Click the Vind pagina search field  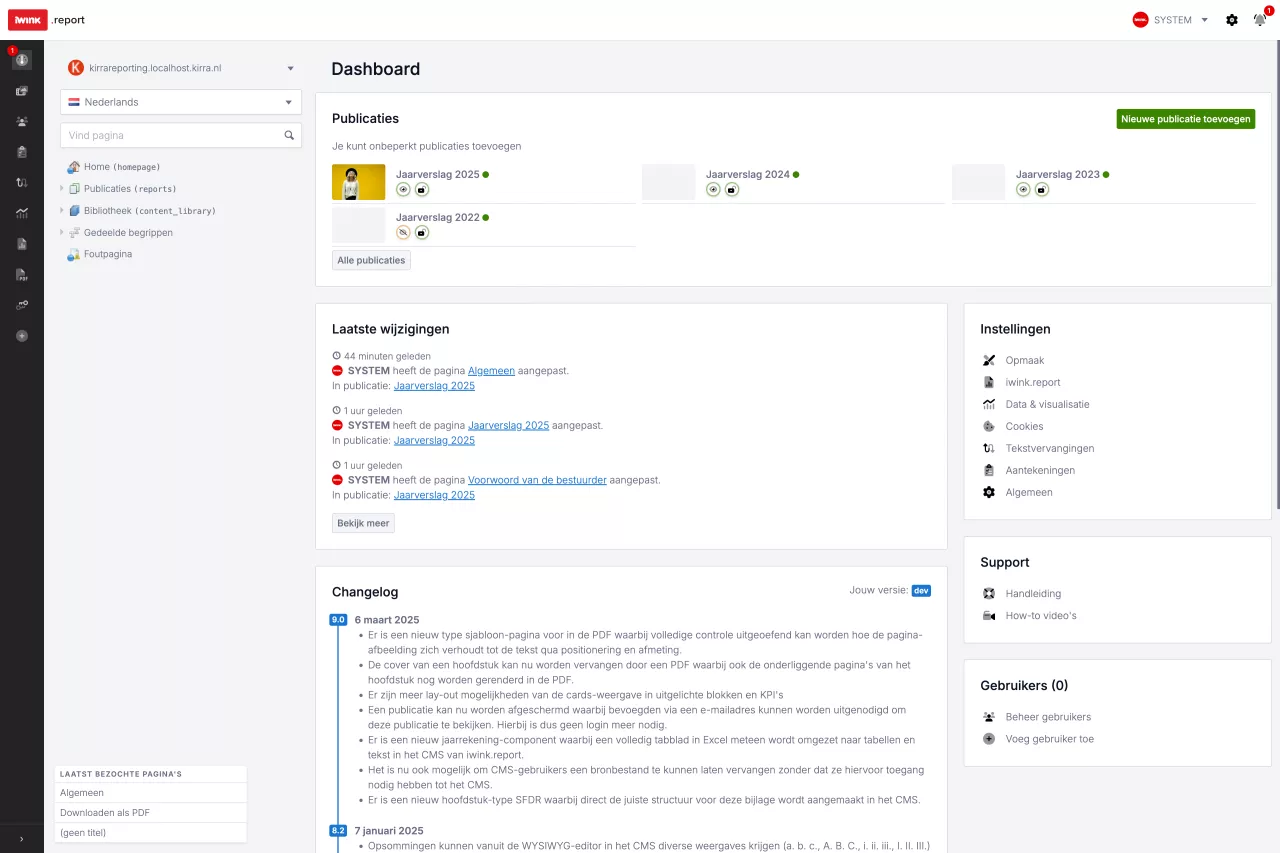pyautogui.click(x=170, y=135)
